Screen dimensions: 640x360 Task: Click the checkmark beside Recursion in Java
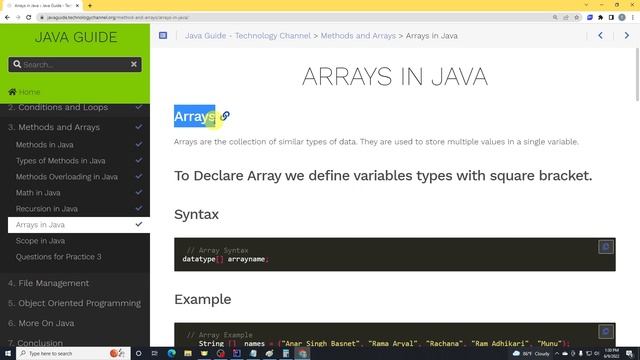point(139,208)
